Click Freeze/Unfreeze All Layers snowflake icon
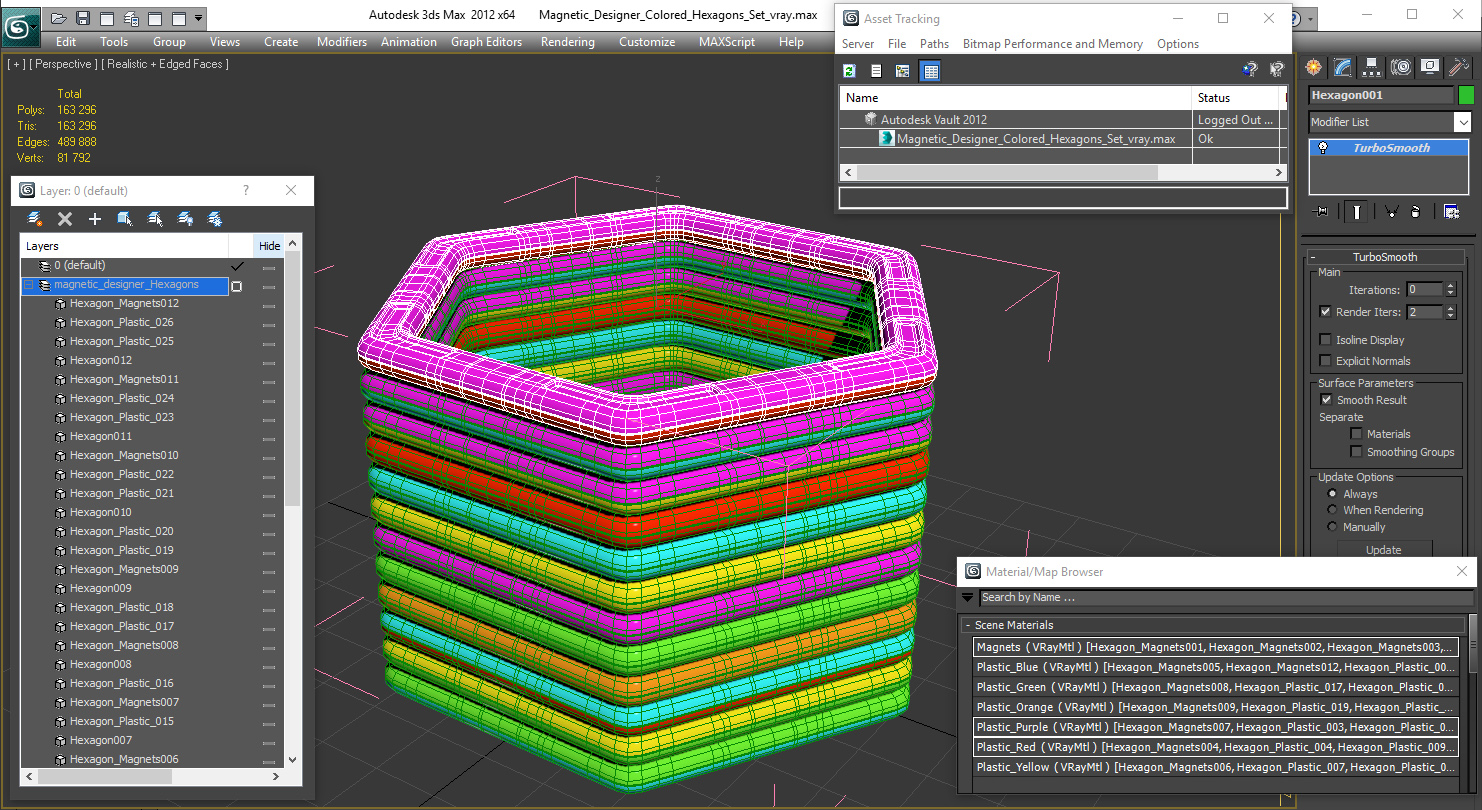 [215, 219]
